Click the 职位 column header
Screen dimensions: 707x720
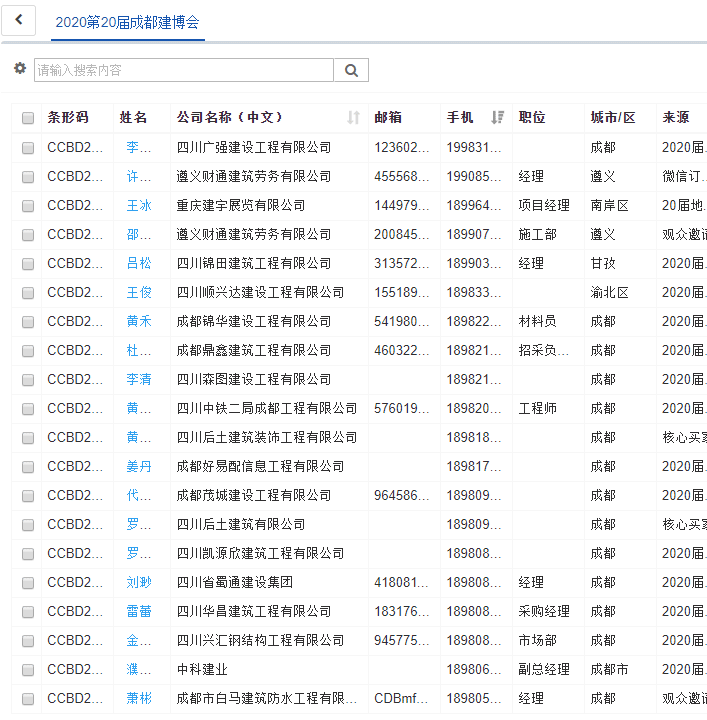(x=532, y=118)
